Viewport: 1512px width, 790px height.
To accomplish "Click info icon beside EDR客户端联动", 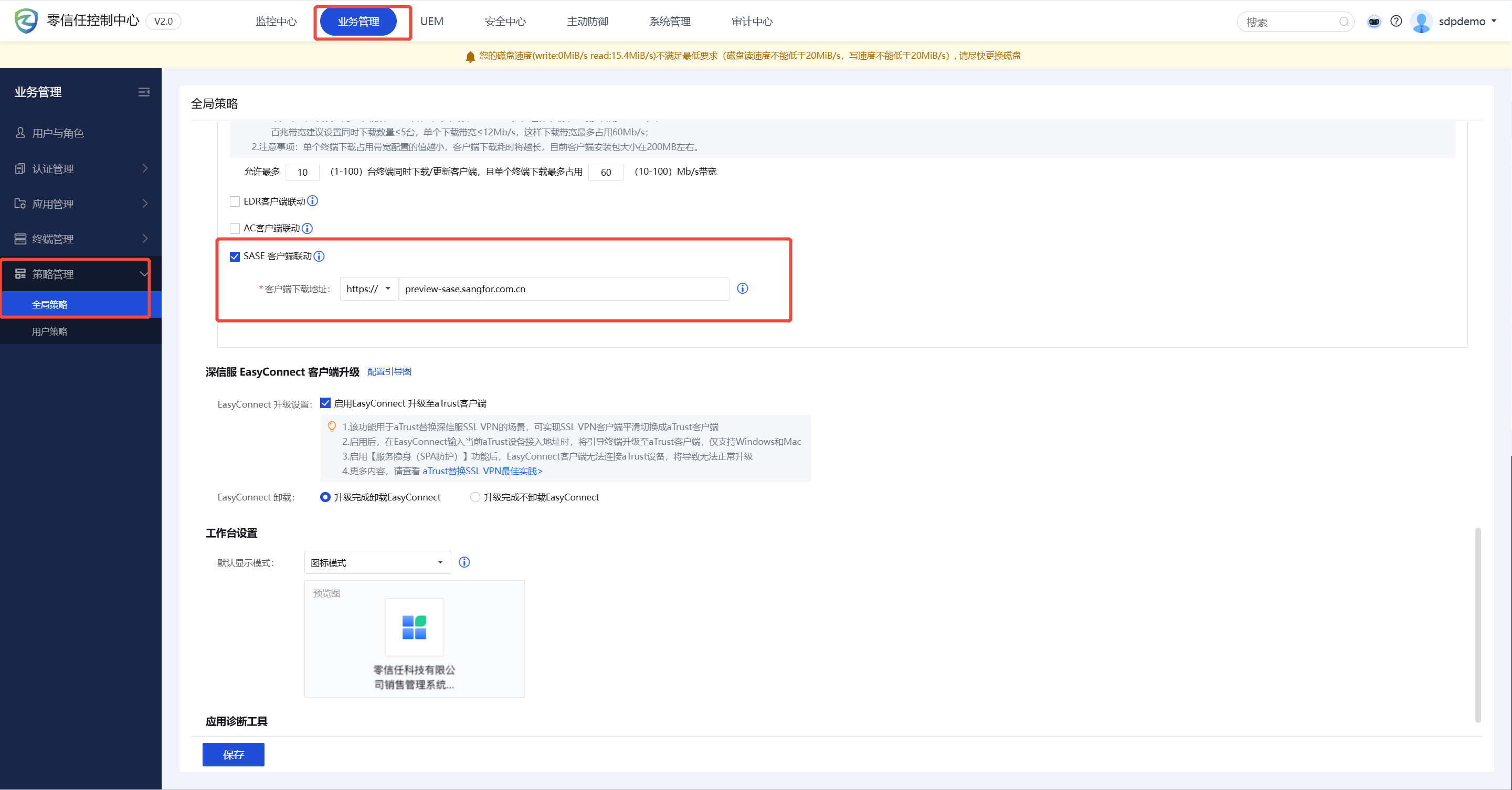I will click(313, 201).
